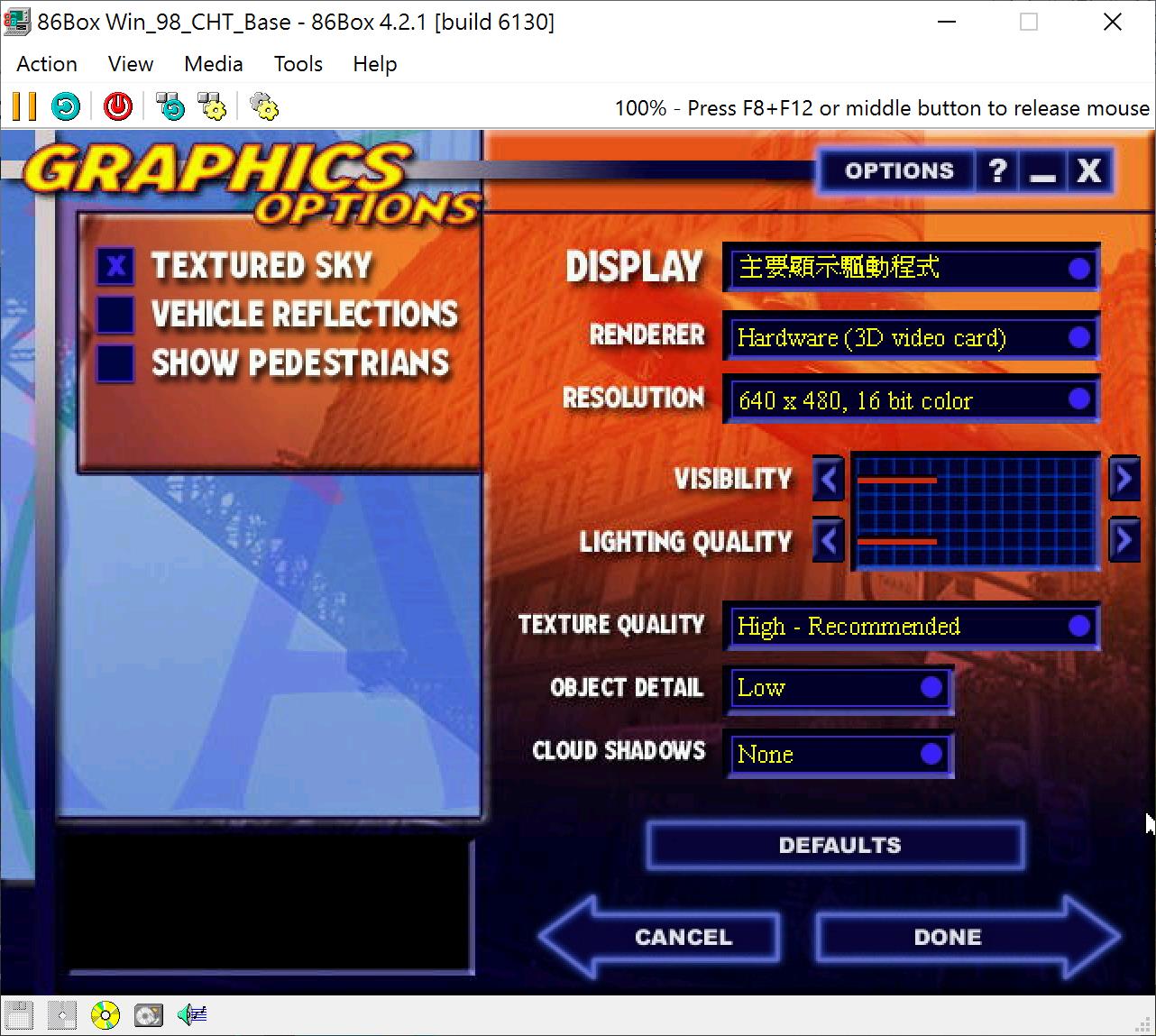Maximize the 86Box window
Viewport: 1156px width, 1036px height.
click(x=1029, y=22)
